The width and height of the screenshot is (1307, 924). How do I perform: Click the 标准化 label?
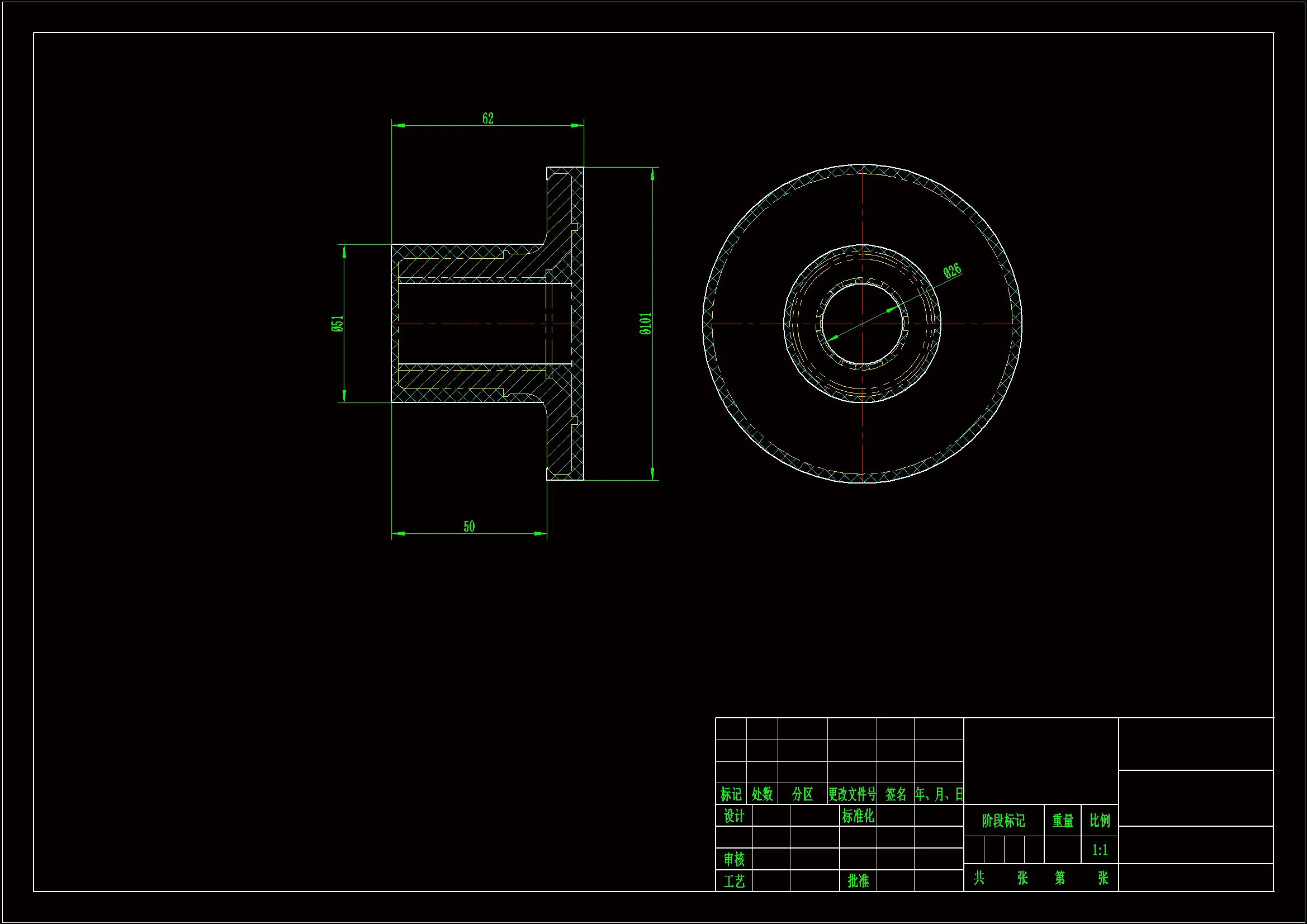click(858, 816)
